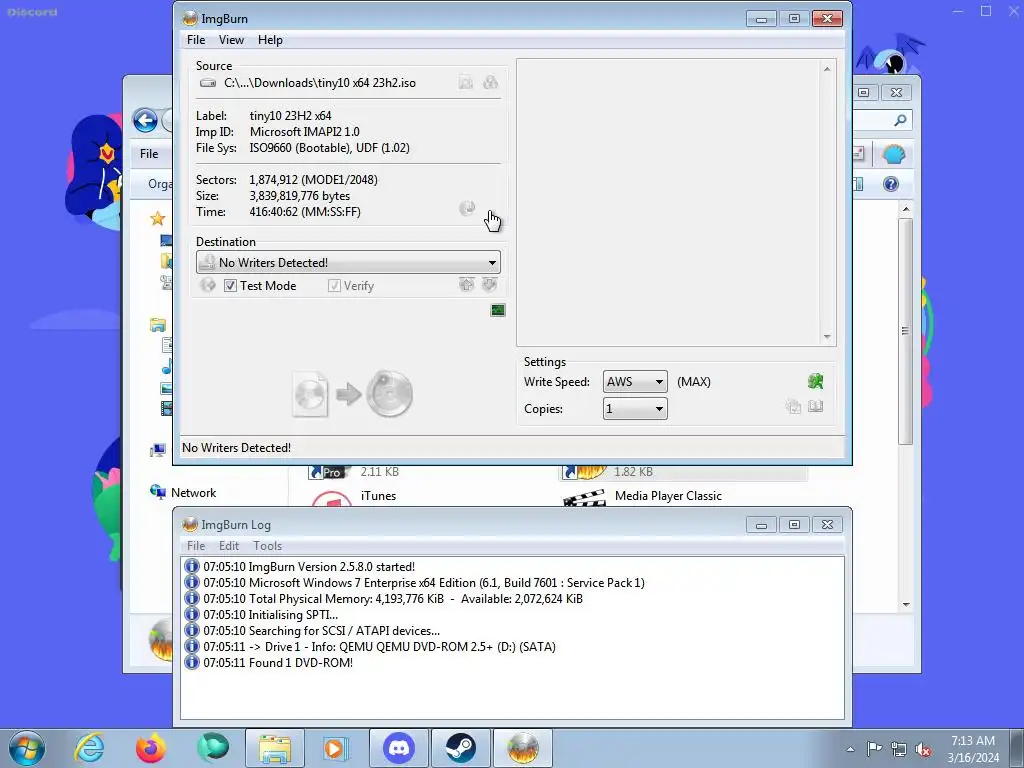Open the Destination No Writers Detected dropdown
The width and height of the screenshot is (1024, 768).
(348, 263)
